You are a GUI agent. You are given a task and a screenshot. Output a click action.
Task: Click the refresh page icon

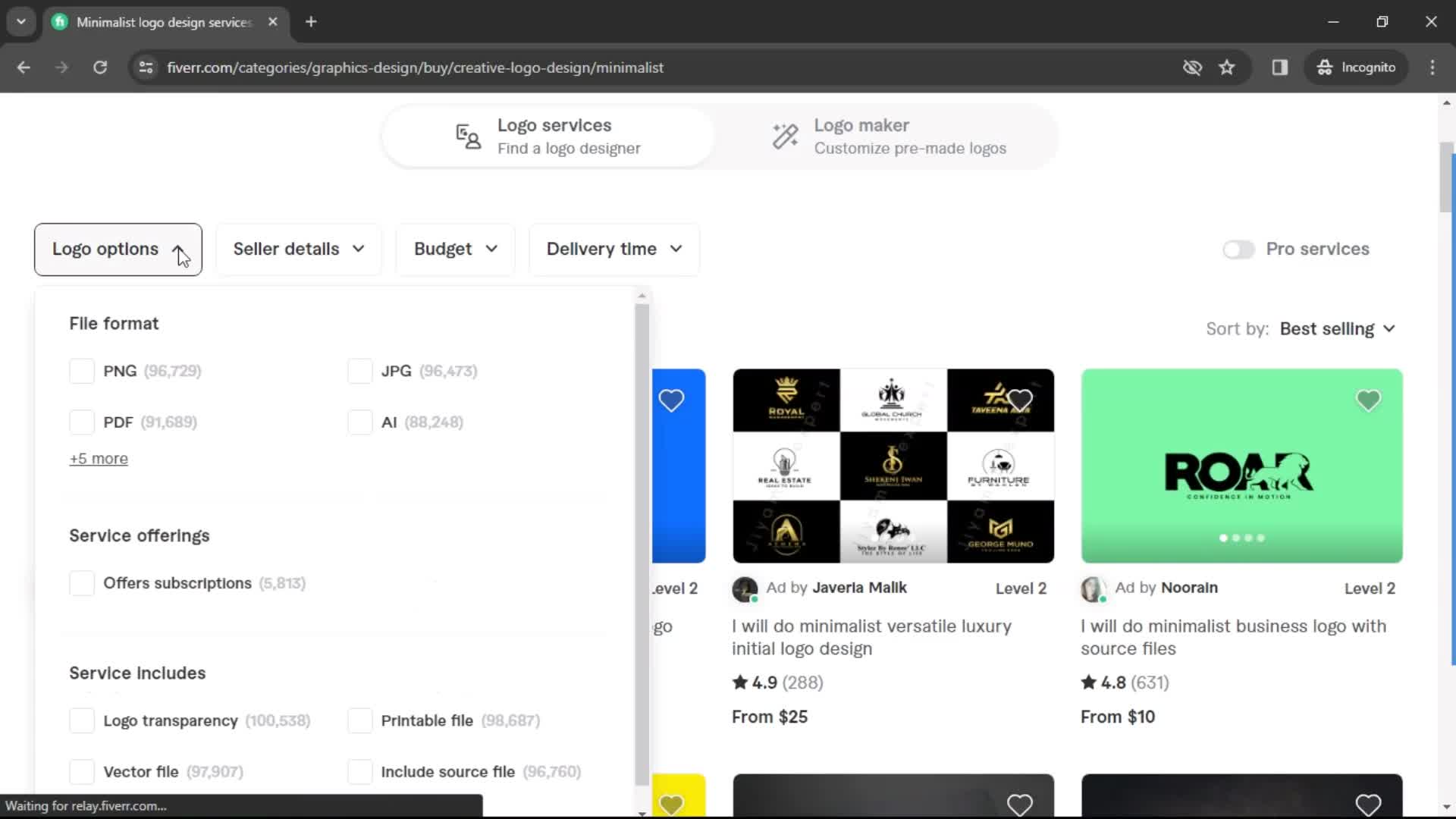100,67
